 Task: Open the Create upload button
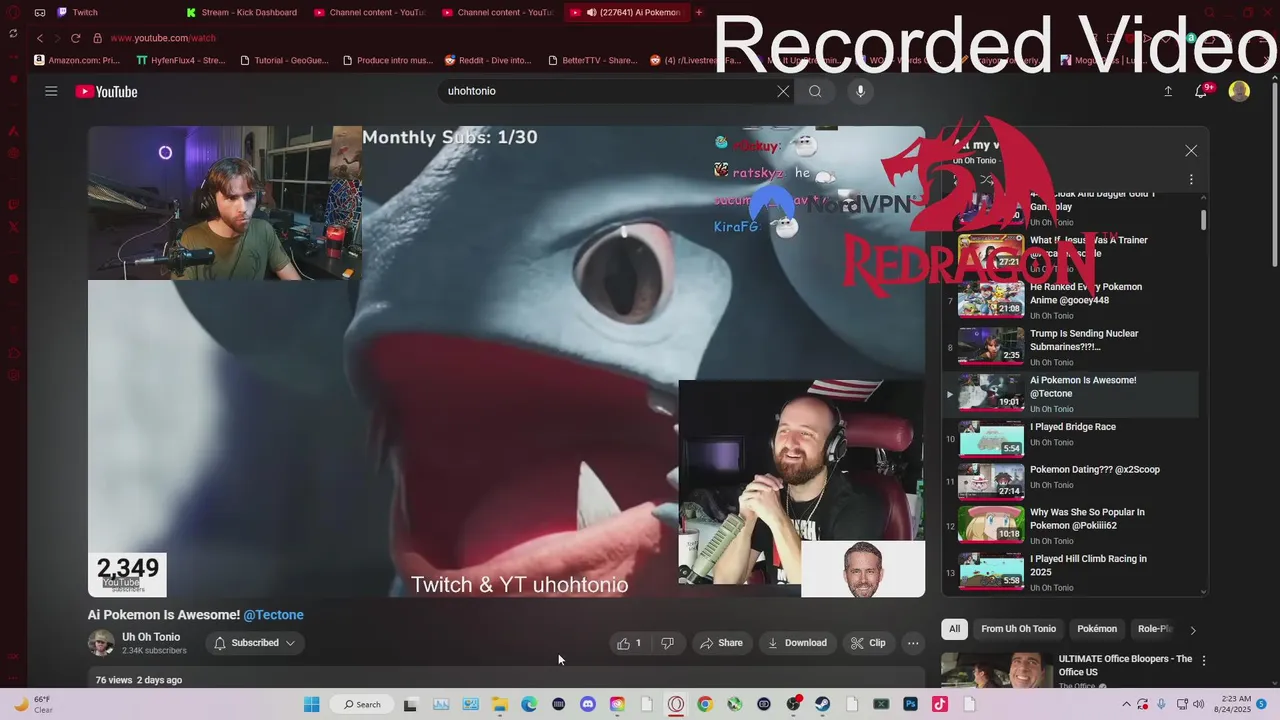(1168, 91)
